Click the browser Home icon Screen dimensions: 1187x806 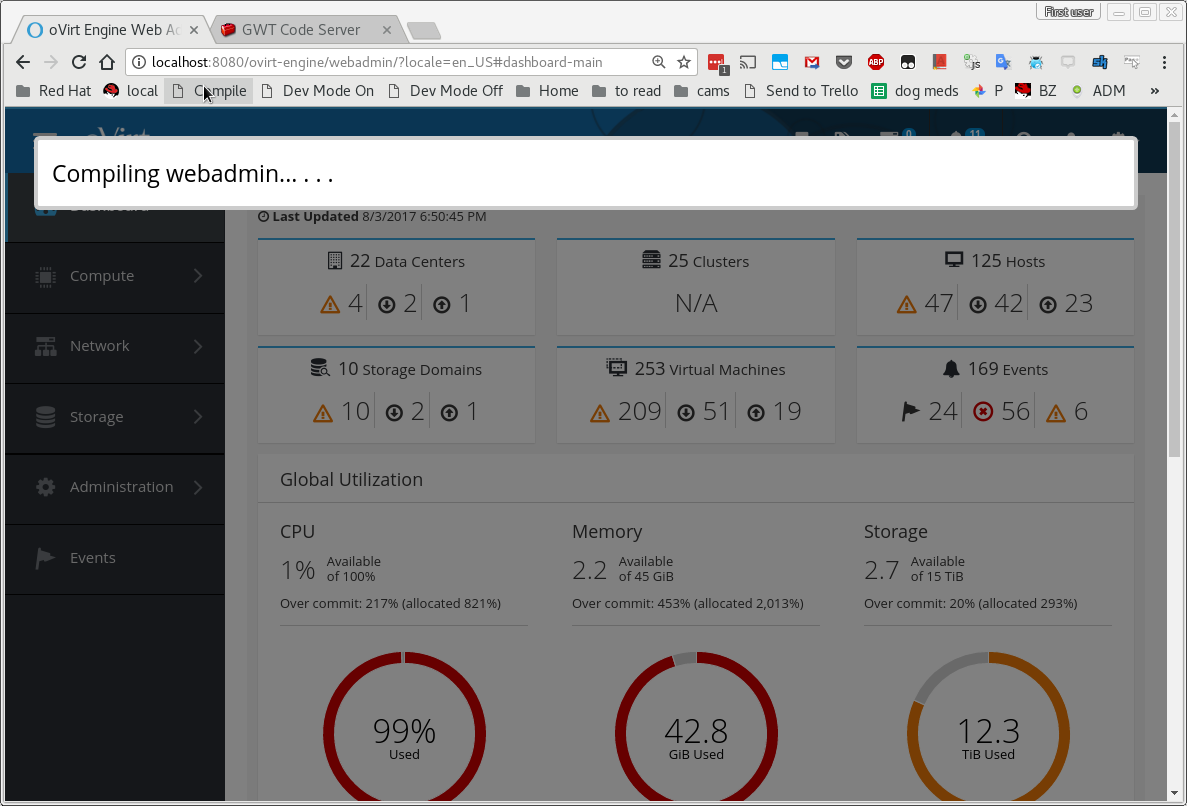point(107,62)
